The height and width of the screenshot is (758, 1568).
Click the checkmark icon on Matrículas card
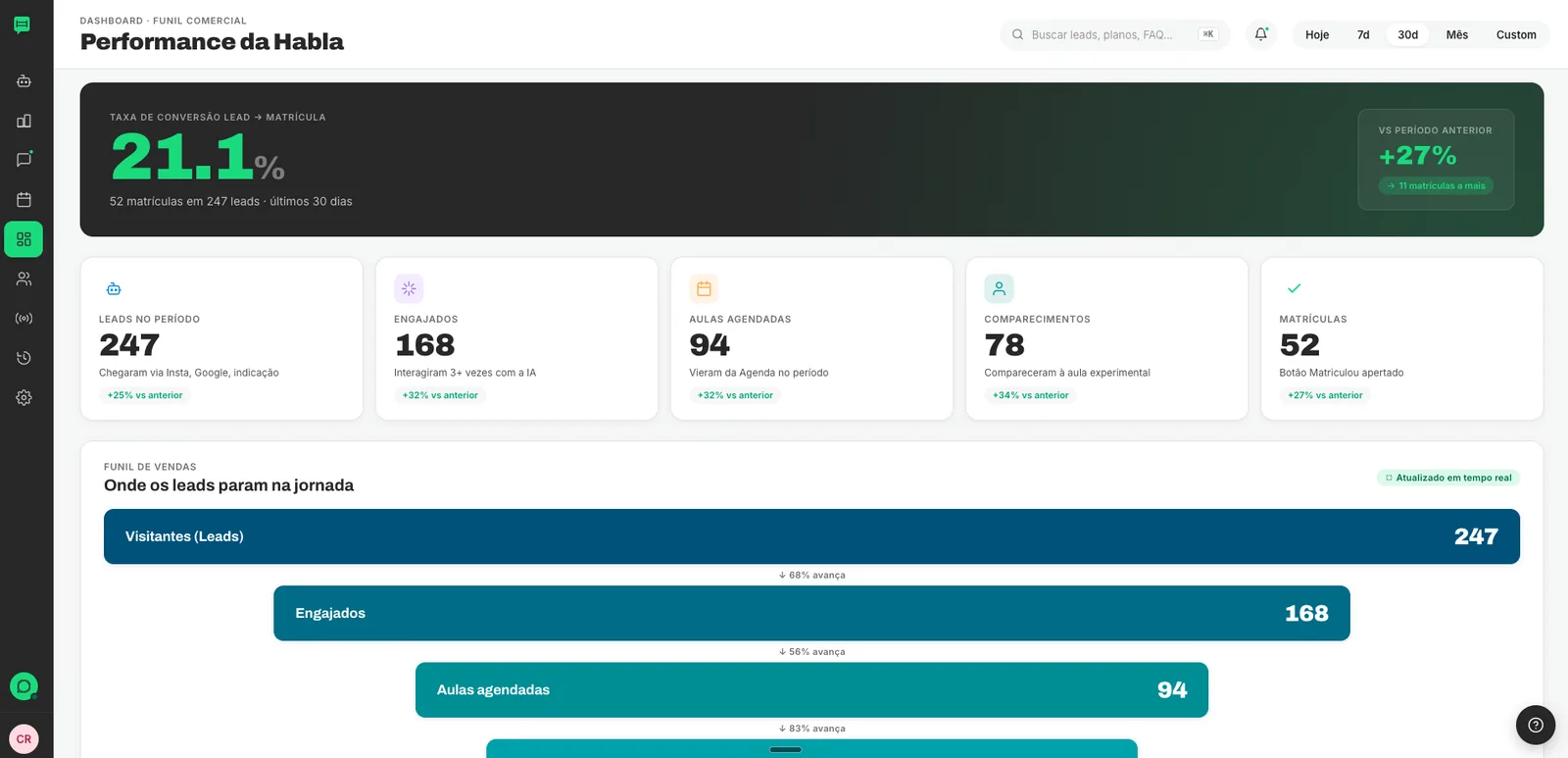click(x=1294, y=288)
